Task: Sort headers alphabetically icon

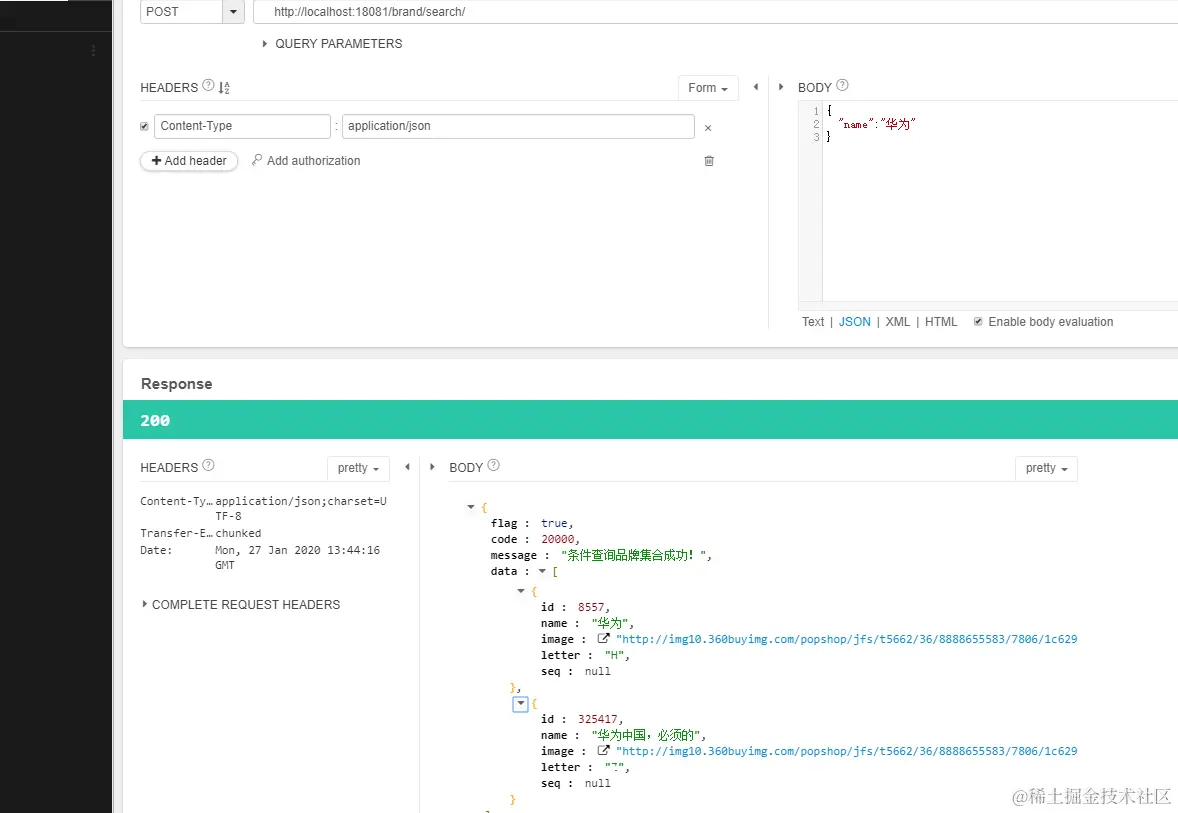Action: [224, 88]
